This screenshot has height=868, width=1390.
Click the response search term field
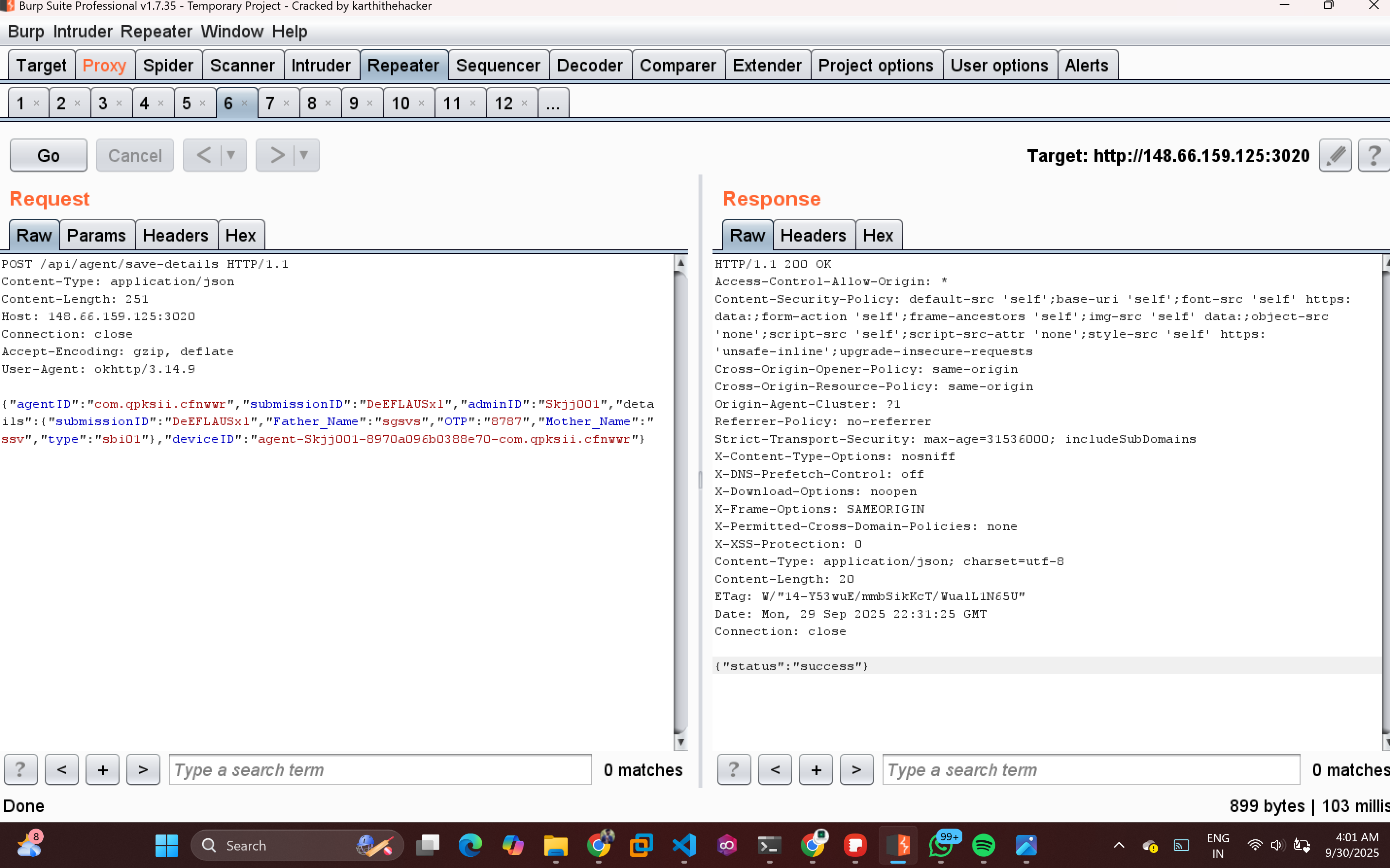click(x=1091, y=769)
